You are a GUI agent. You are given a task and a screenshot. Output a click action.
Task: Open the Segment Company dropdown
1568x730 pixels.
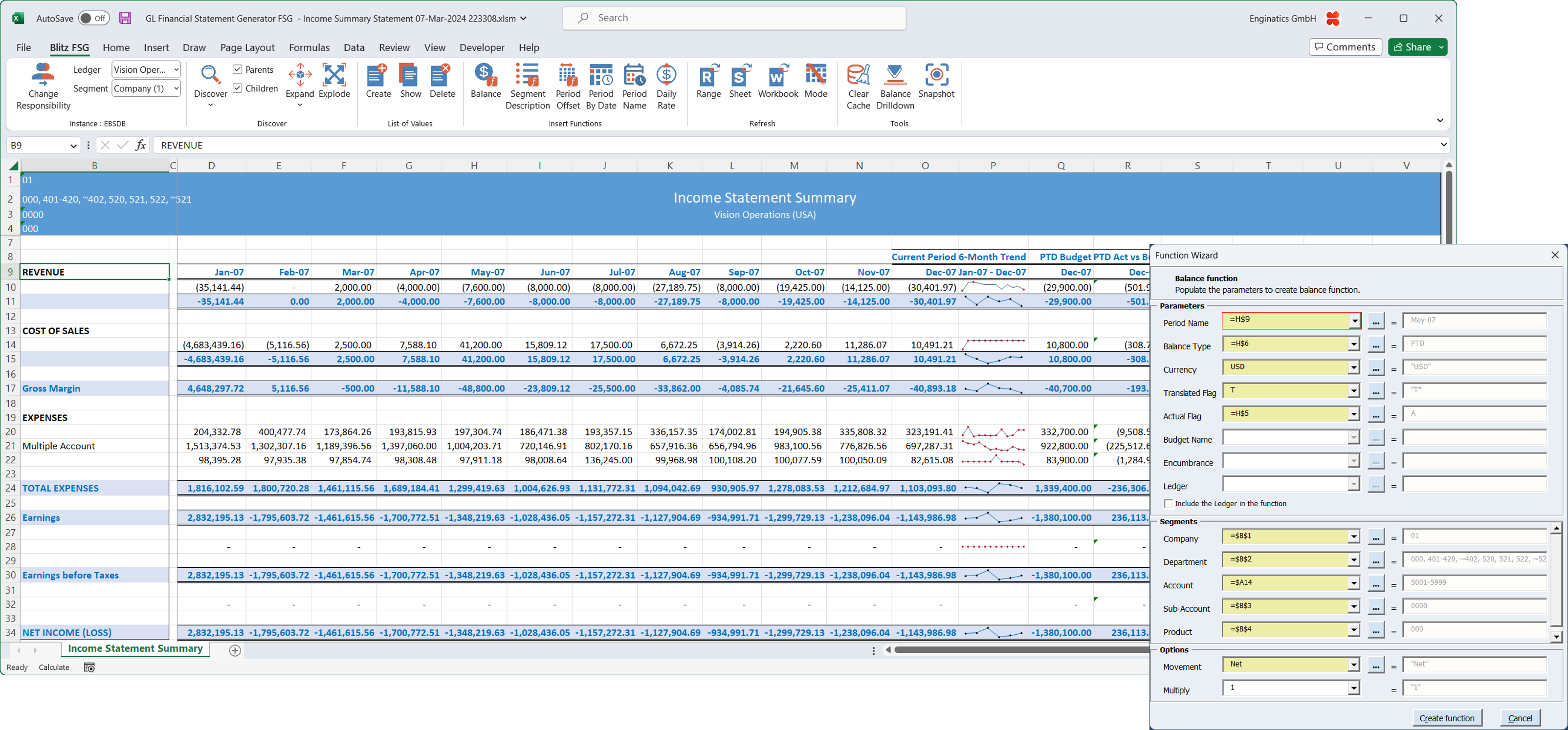(x=176, y=88)
